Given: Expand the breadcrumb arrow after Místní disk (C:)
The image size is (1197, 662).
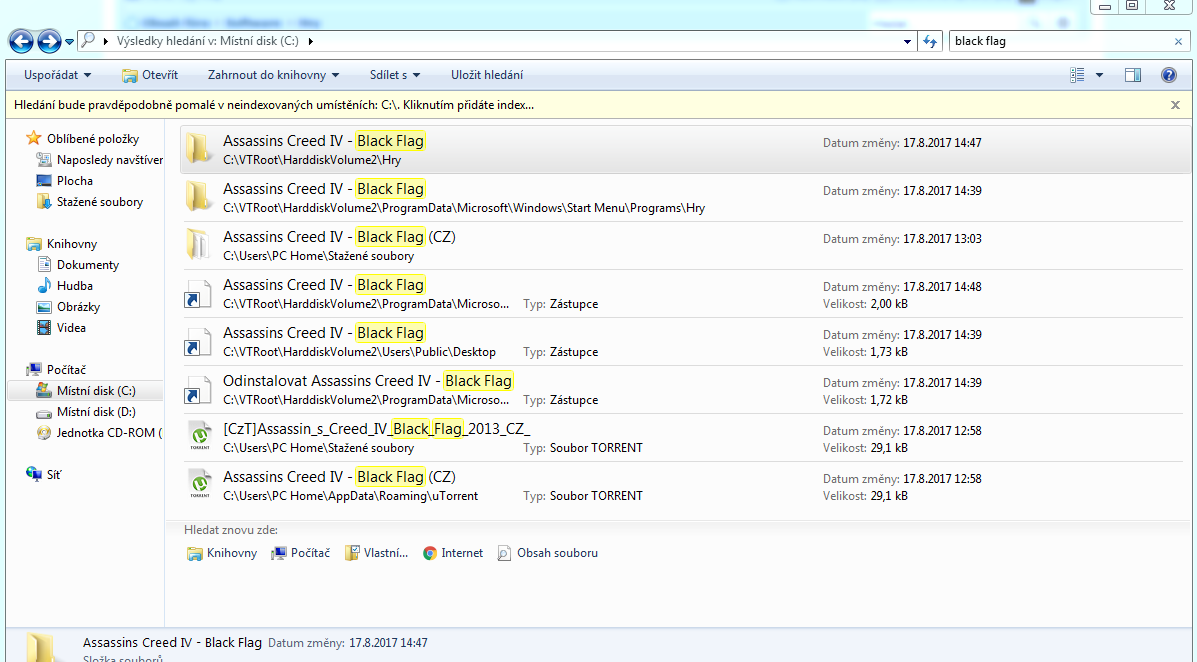Looking at the screenshot, I should coord(311,41).
